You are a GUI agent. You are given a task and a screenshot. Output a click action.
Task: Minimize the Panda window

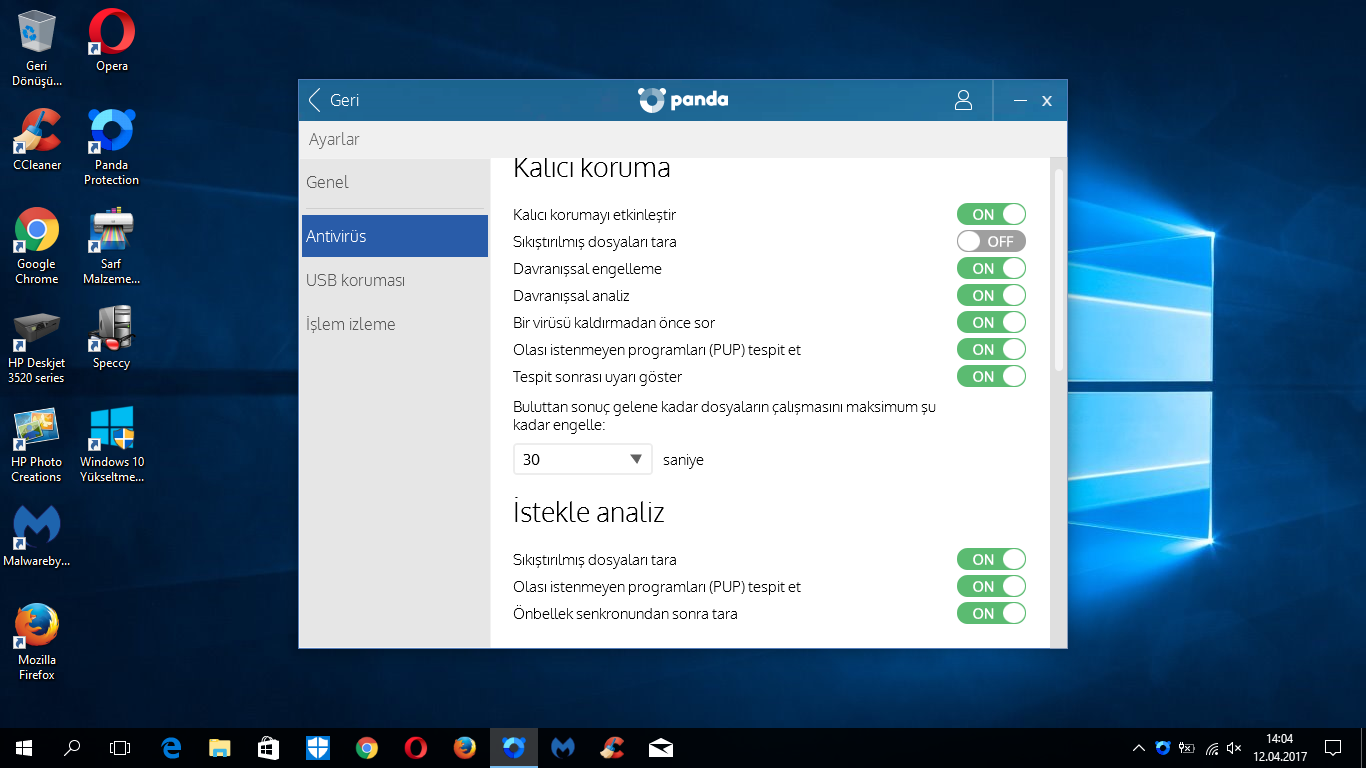(x=1020, y=100)
